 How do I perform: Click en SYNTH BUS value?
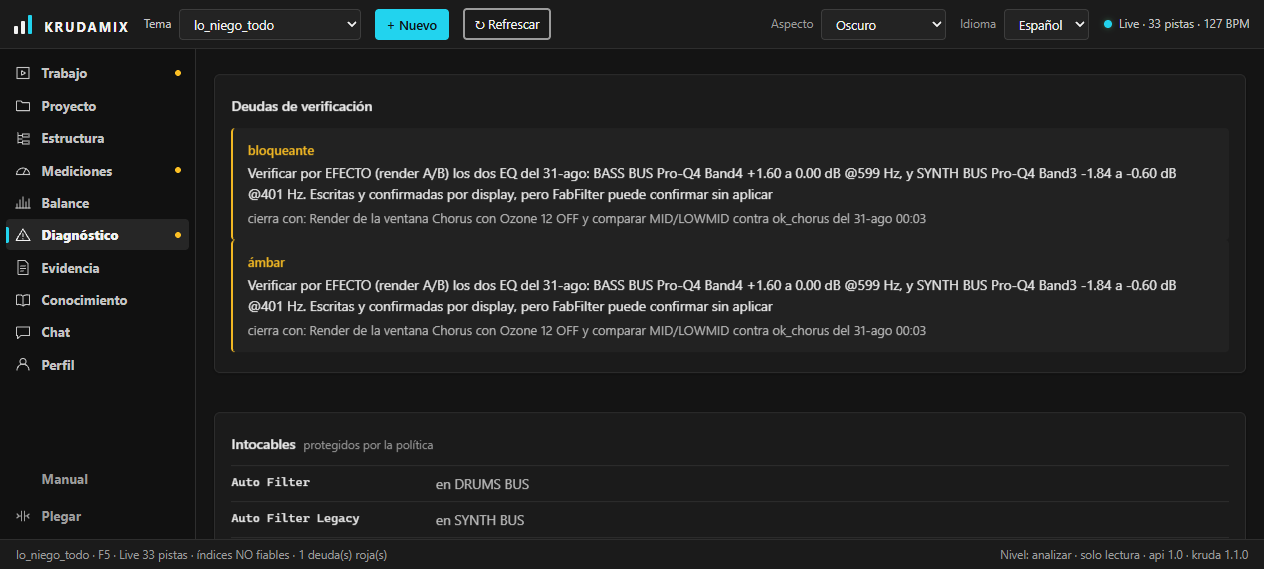tap(480, 520)
